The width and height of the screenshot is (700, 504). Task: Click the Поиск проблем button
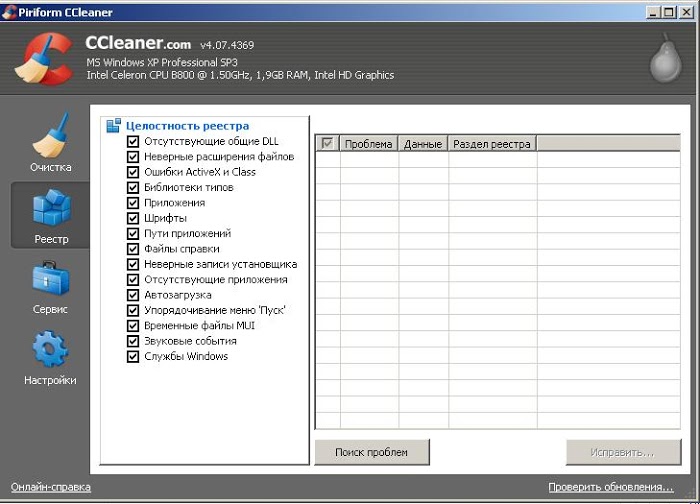(372, 452)
